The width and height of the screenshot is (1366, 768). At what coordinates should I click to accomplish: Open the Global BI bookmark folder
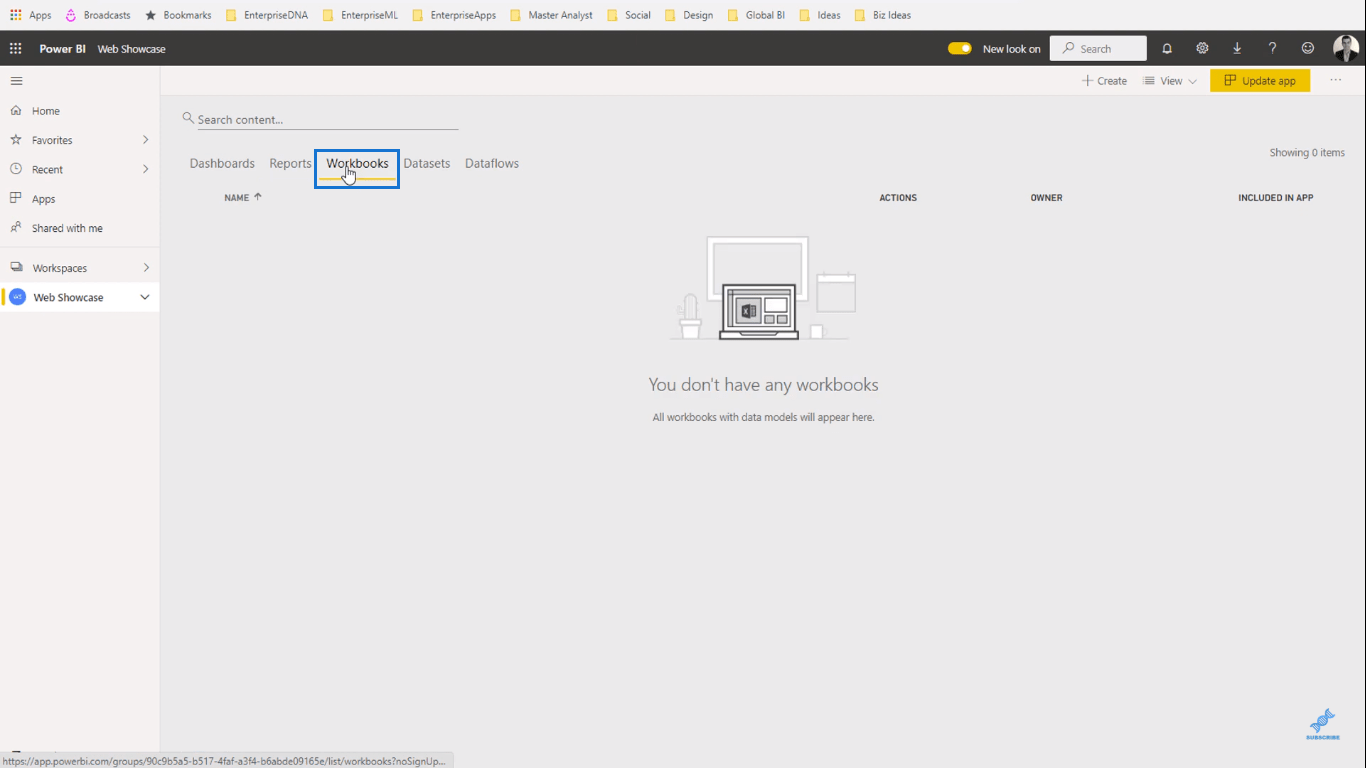point(756,15)
